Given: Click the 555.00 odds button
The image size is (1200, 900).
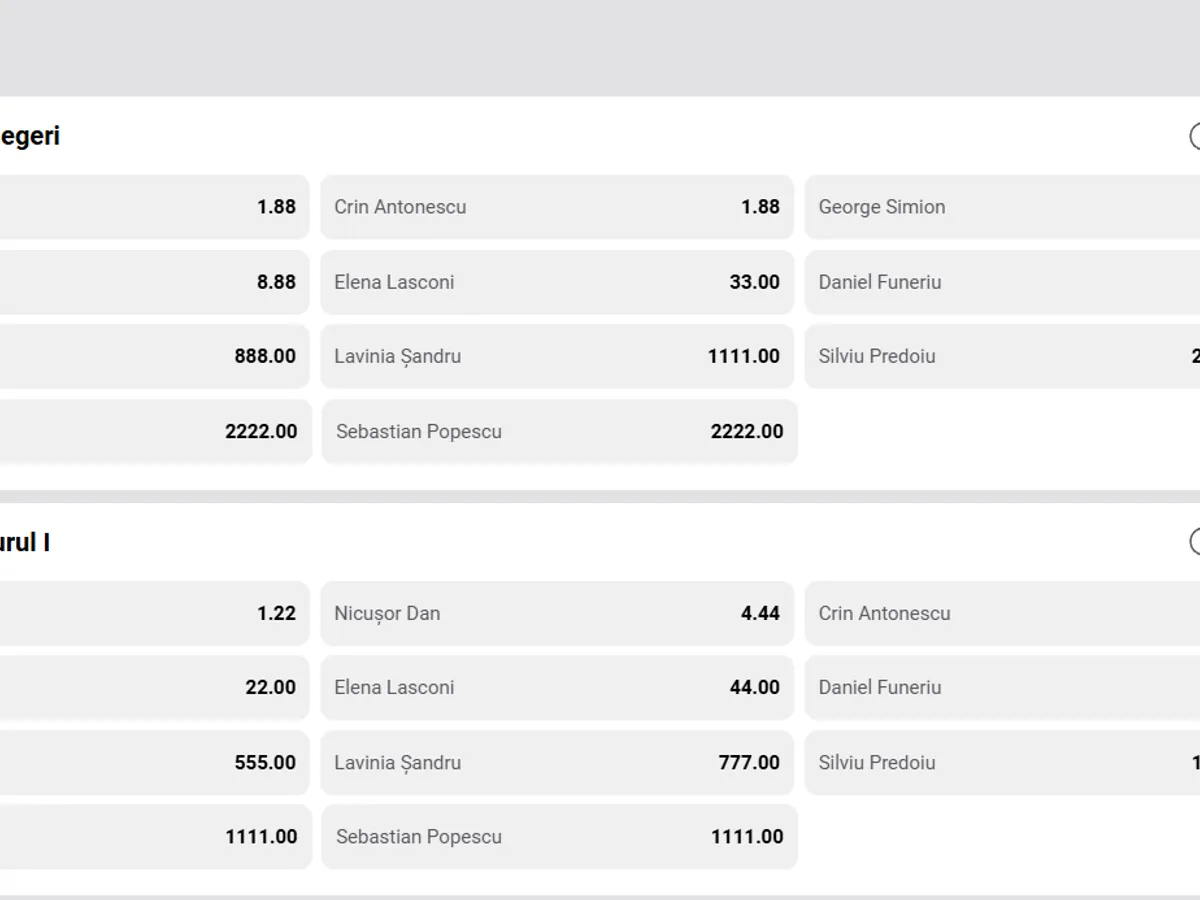Looking at the screenshot, I should click(150, 762).
